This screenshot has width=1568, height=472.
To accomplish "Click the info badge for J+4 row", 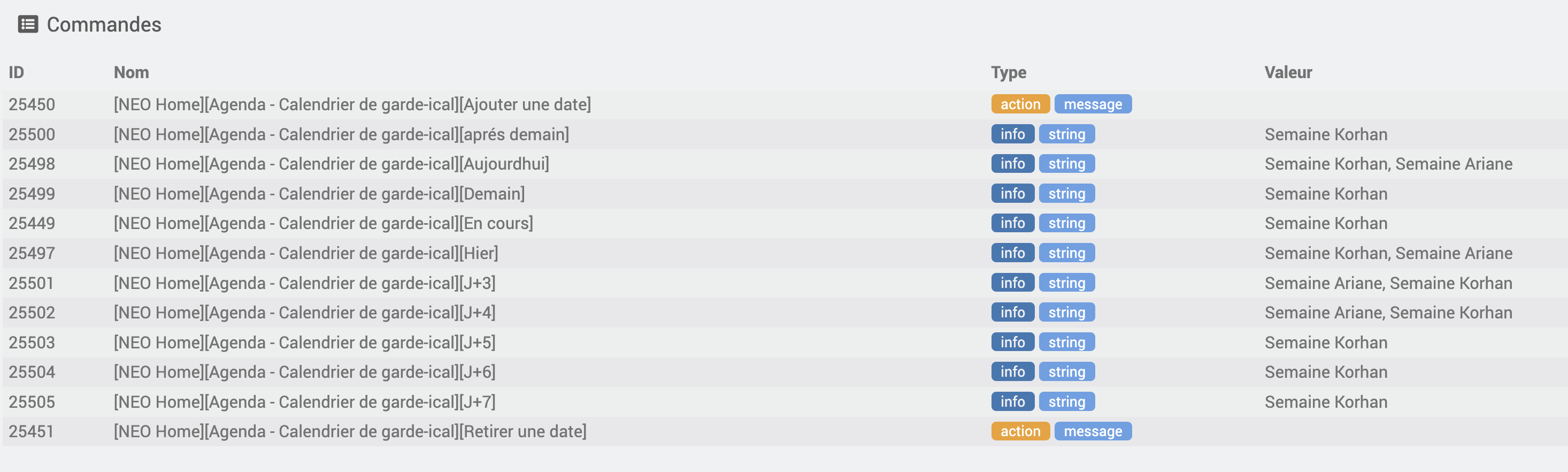I will 1012,313.
